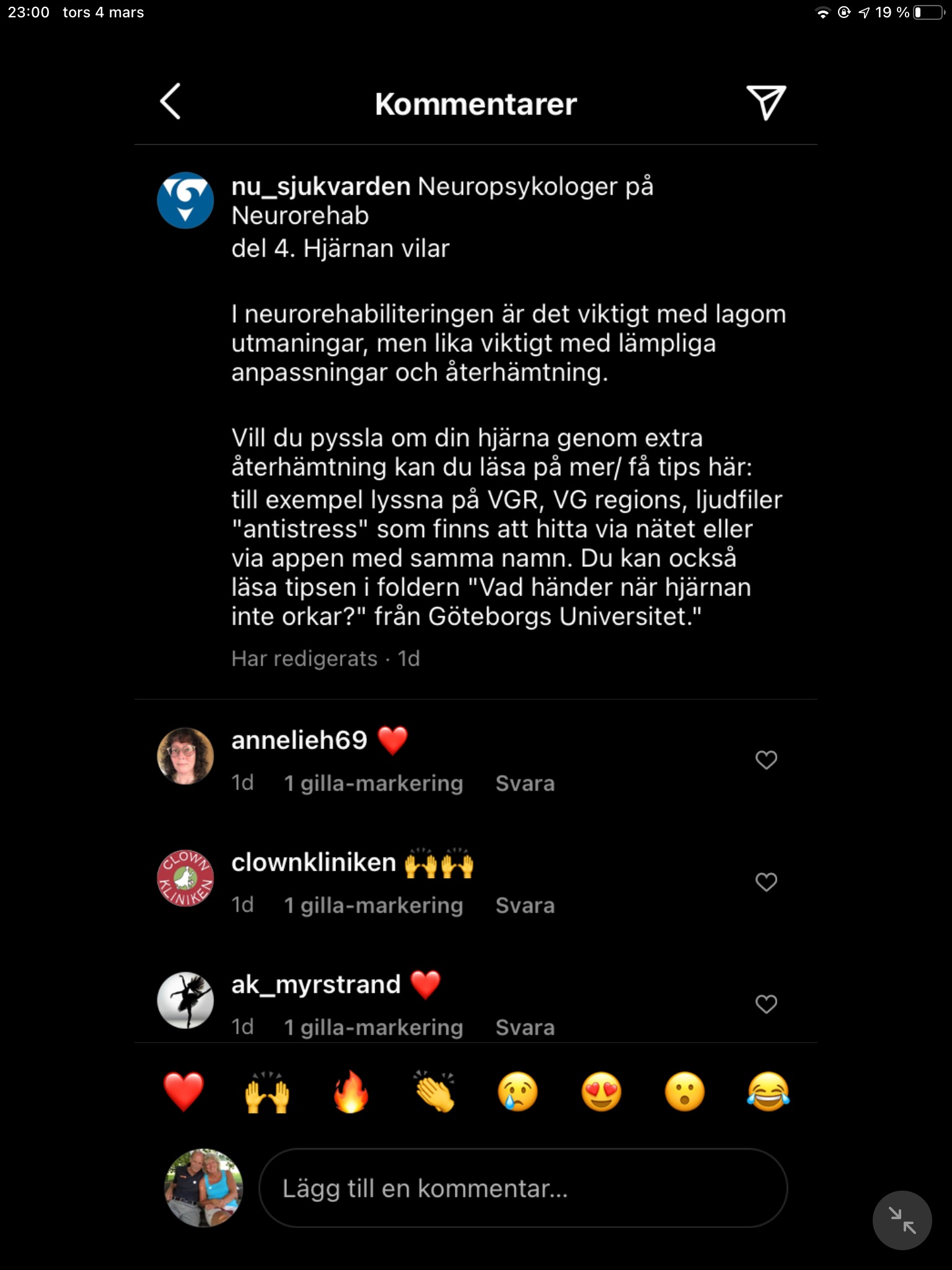Like annelieh69's comment with the heart
This screenshot has height=1270, width=952.
click(x=766, y=760)
